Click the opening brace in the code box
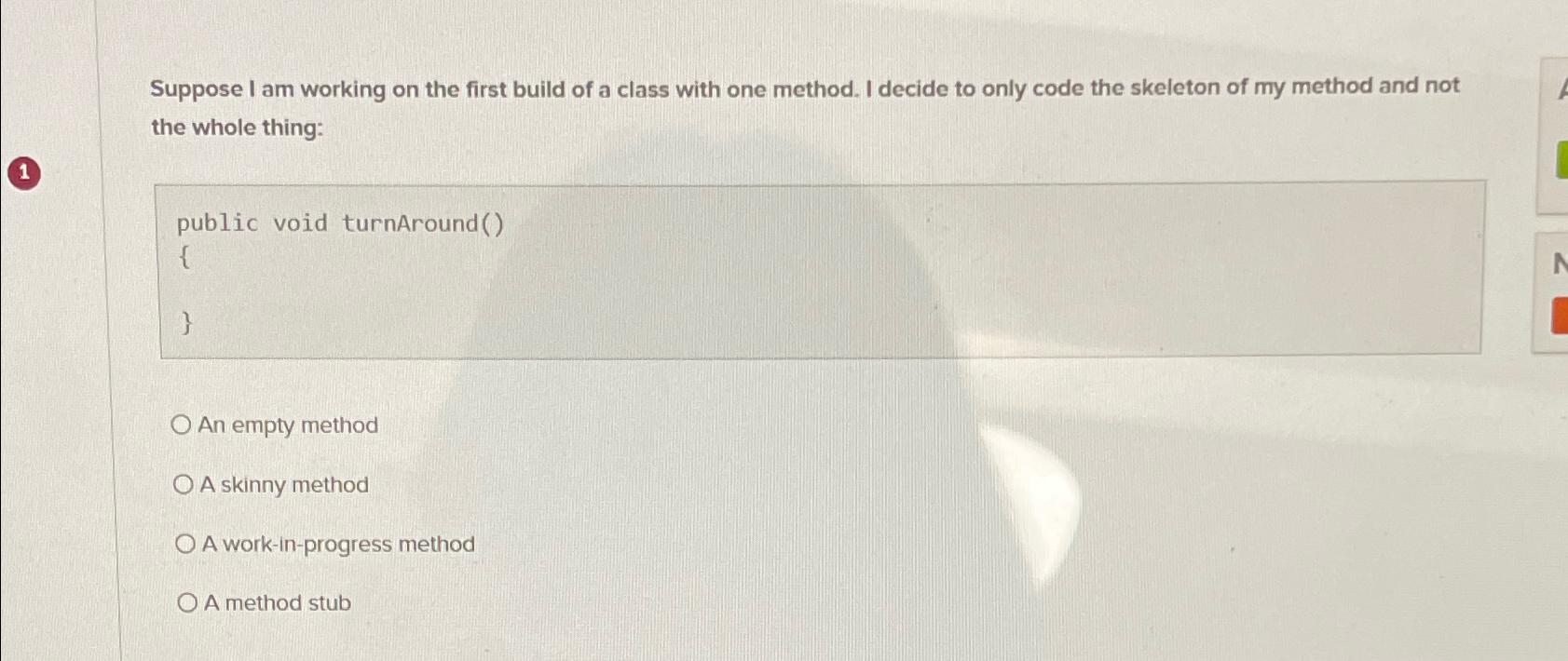The height and width of the screenshot is (661, 1568). click(x=186, y=256)
